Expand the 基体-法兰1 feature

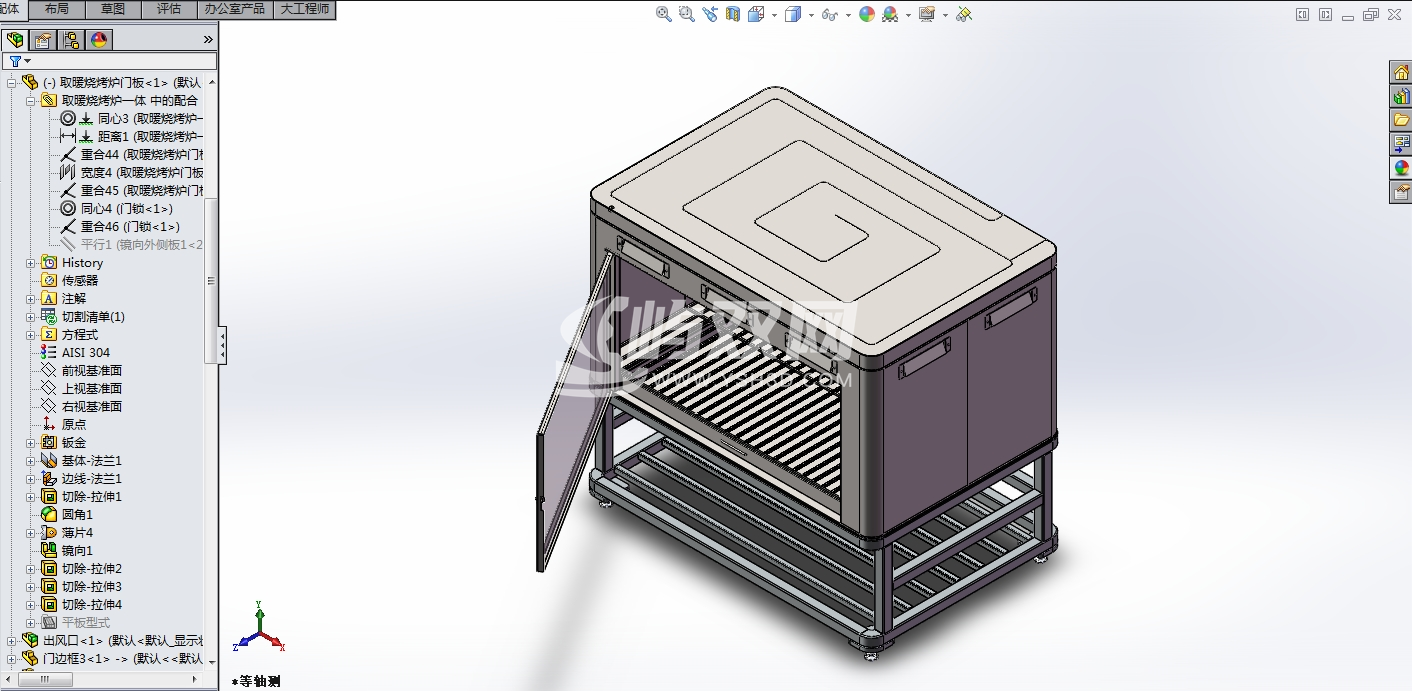[30, 461]
